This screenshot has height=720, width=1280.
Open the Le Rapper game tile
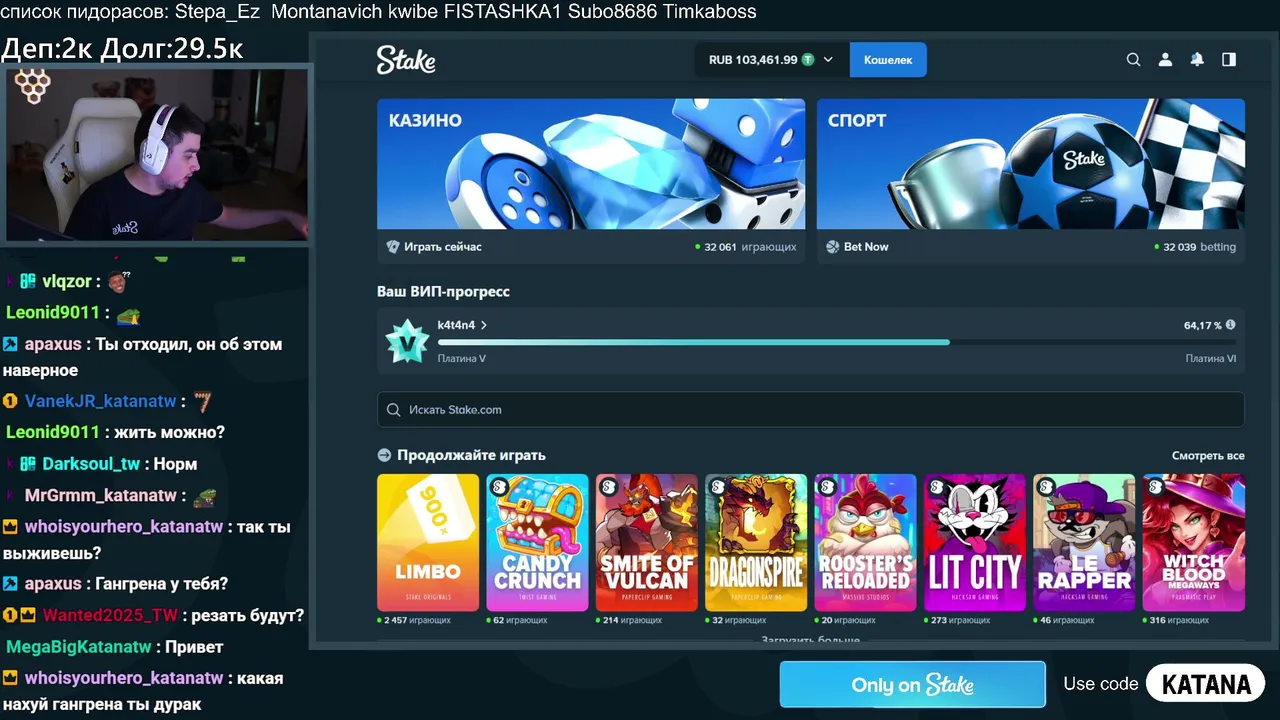pos(1084,542)
